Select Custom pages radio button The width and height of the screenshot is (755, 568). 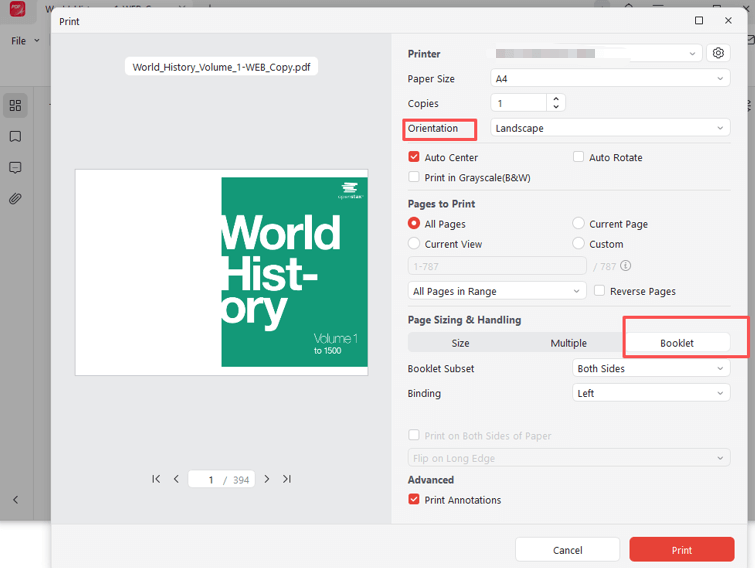(578, 244)
